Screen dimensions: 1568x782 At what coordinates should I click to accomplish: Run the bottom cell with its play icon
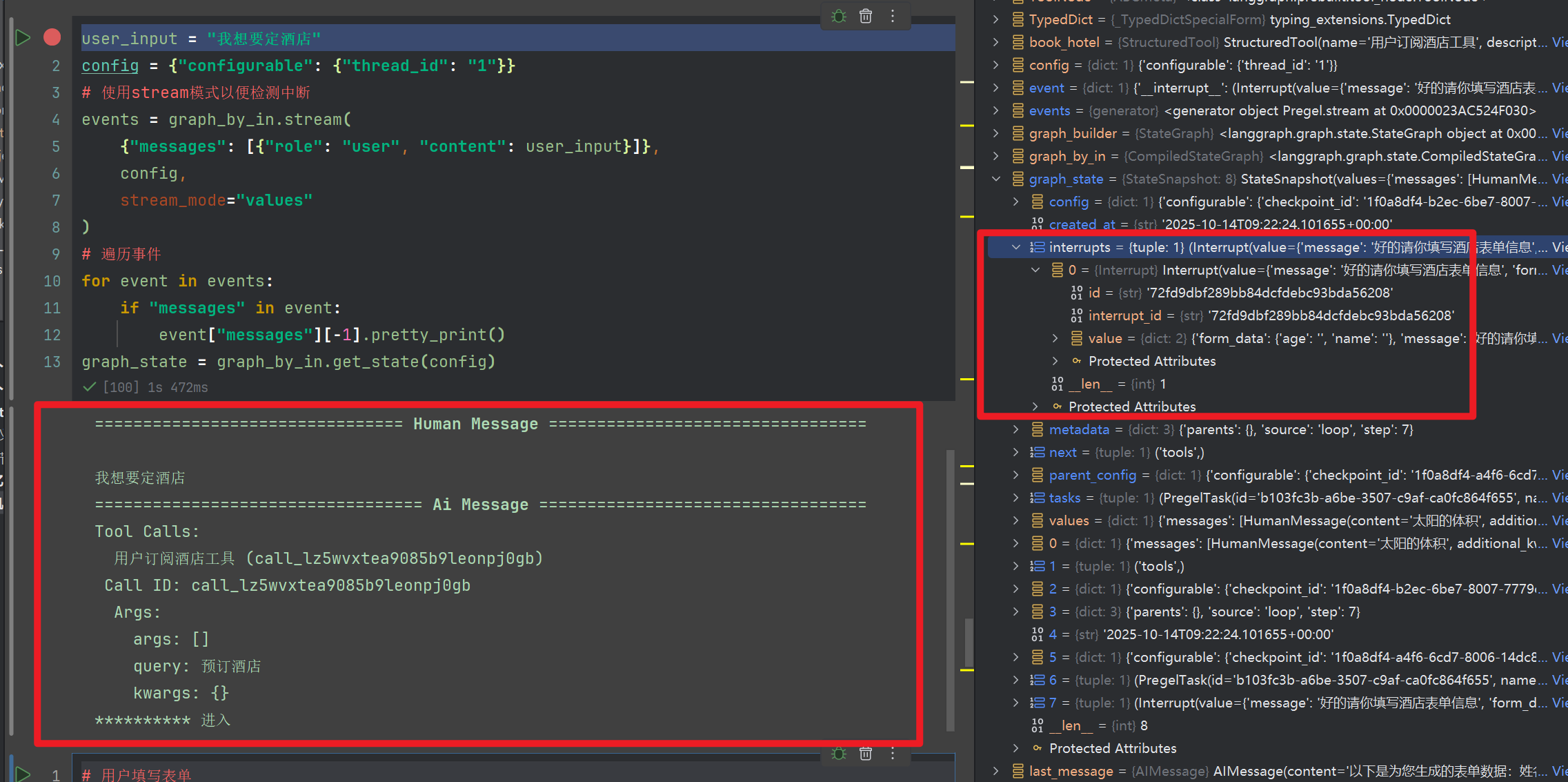pyautogui.click(x=23, y=774)
